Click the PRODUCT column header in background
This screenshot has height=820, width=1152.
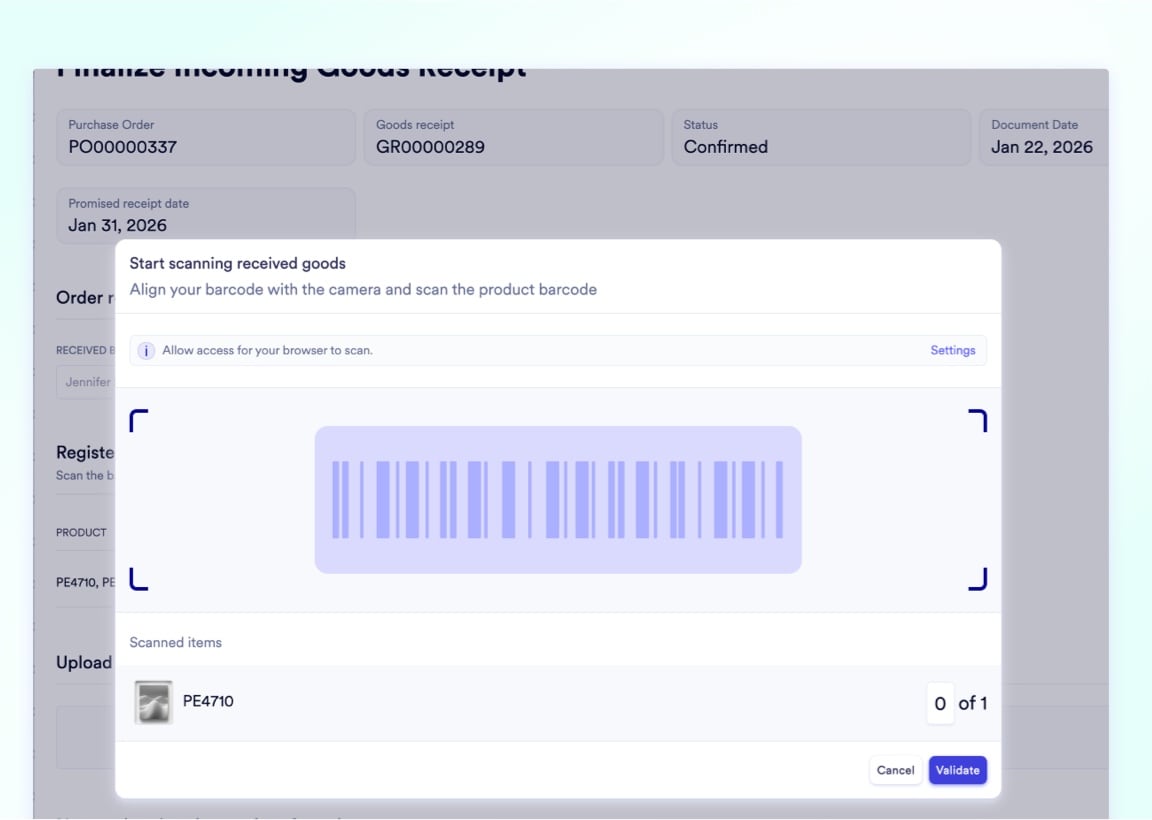(x=81, y=532)
